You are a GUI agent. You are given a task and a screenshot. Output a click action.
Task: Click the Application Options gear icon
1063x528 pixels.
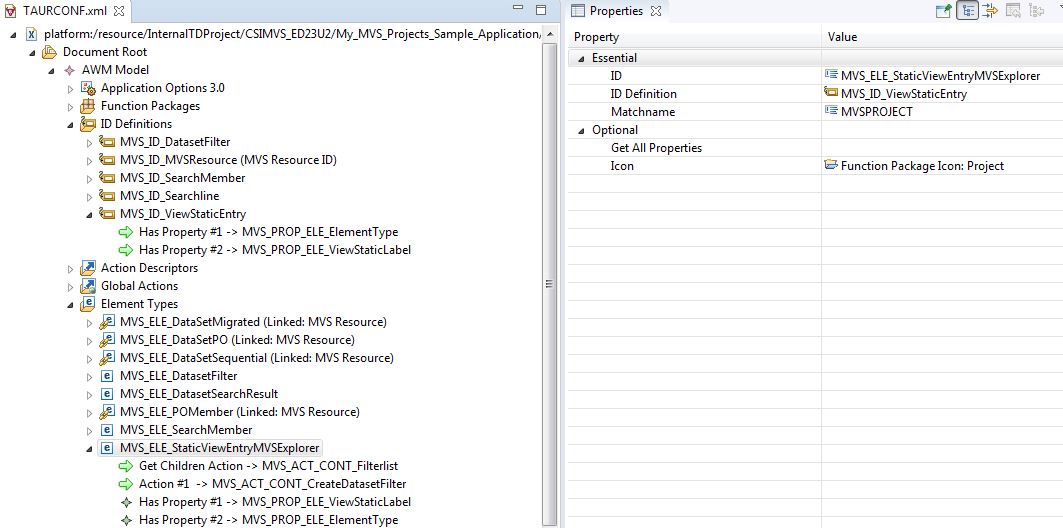88,88
